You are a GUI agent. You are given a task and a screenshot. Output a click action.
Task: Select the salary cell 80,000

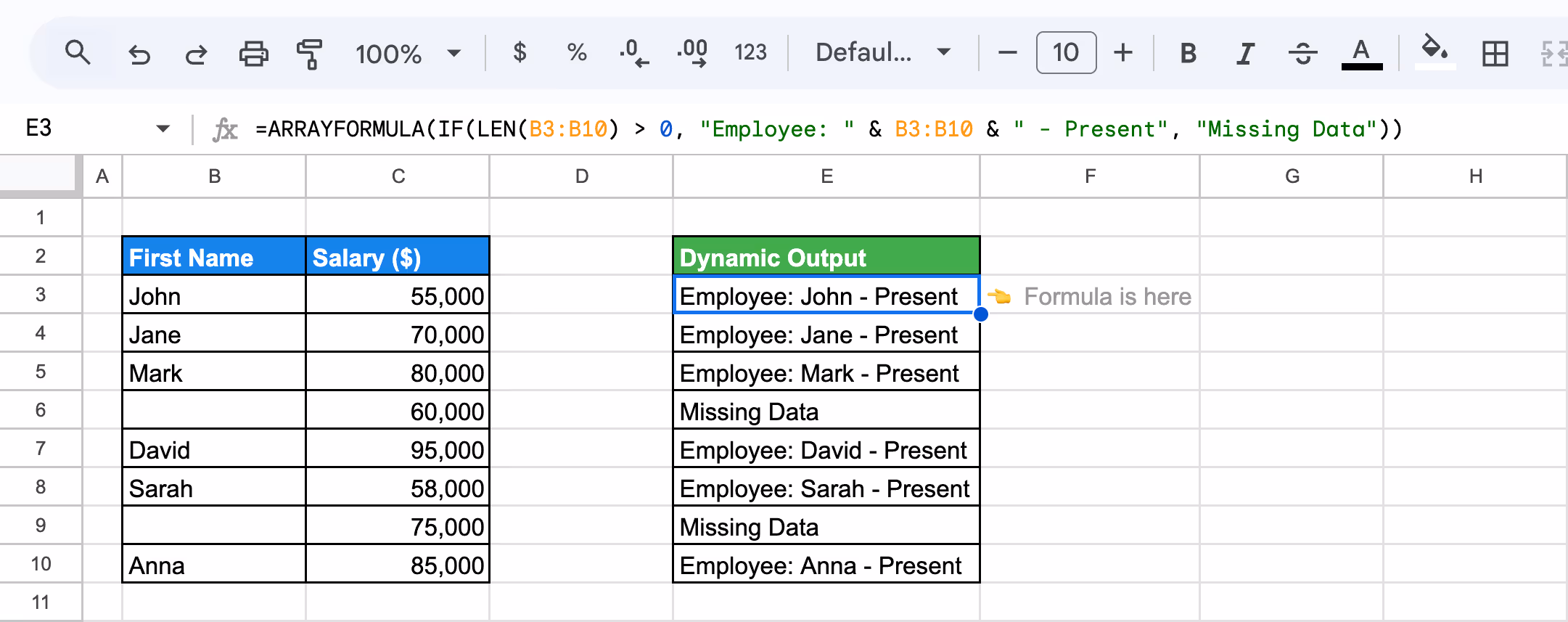click(398, 372)
